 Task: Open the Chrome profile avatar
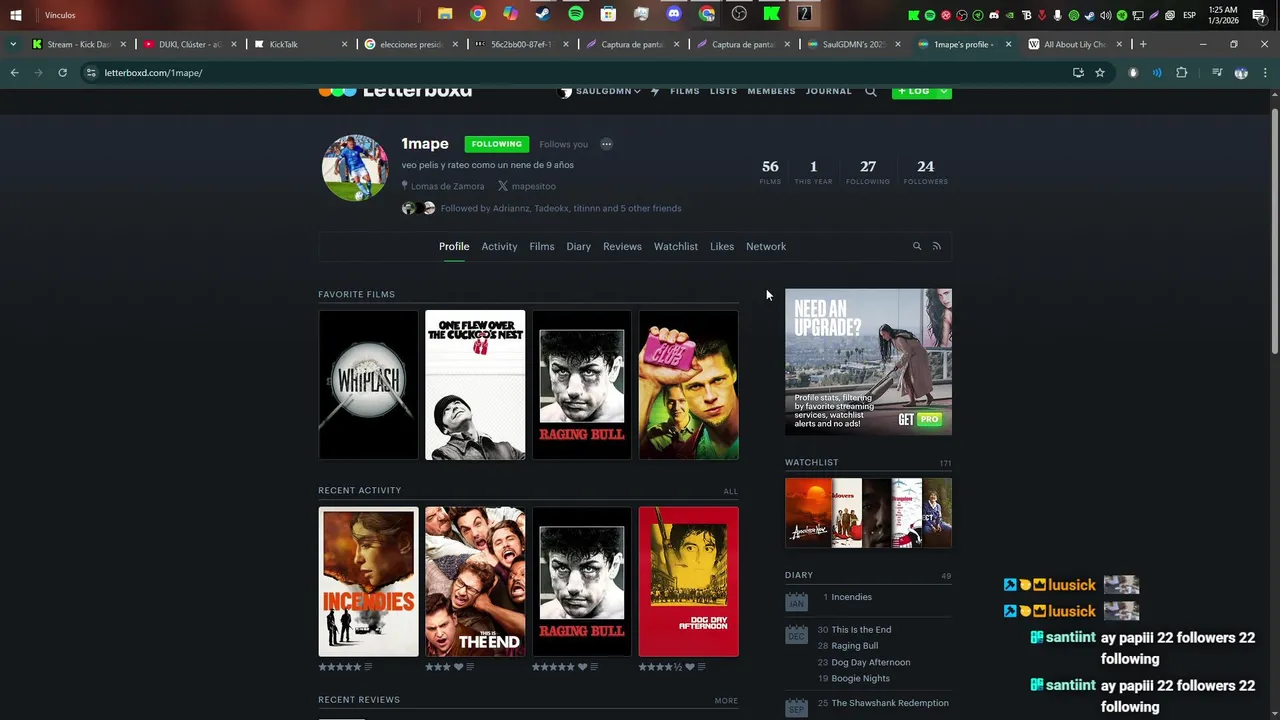pyautogui.click(x=1241, y=73)
